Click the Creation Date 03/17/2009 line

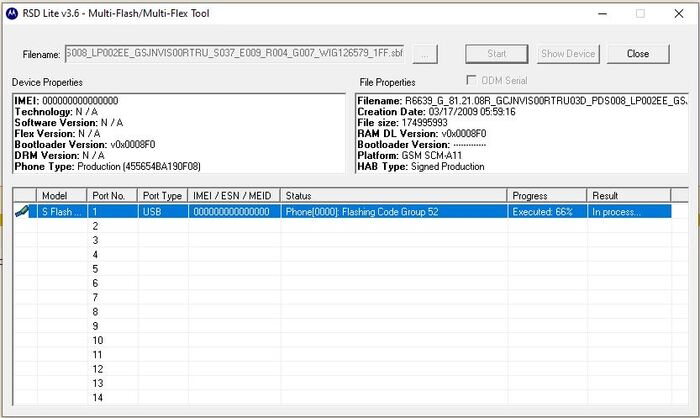click(x=436, y=112)
